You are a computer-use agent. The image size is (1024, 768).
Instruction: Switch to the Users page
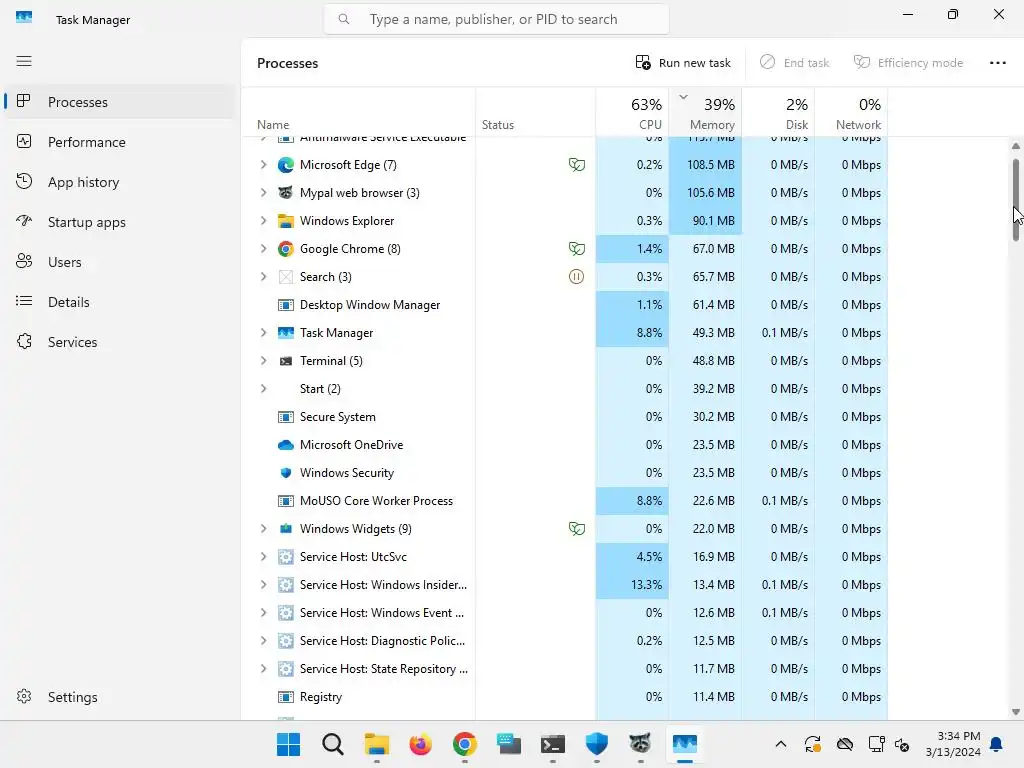(120, 262)
